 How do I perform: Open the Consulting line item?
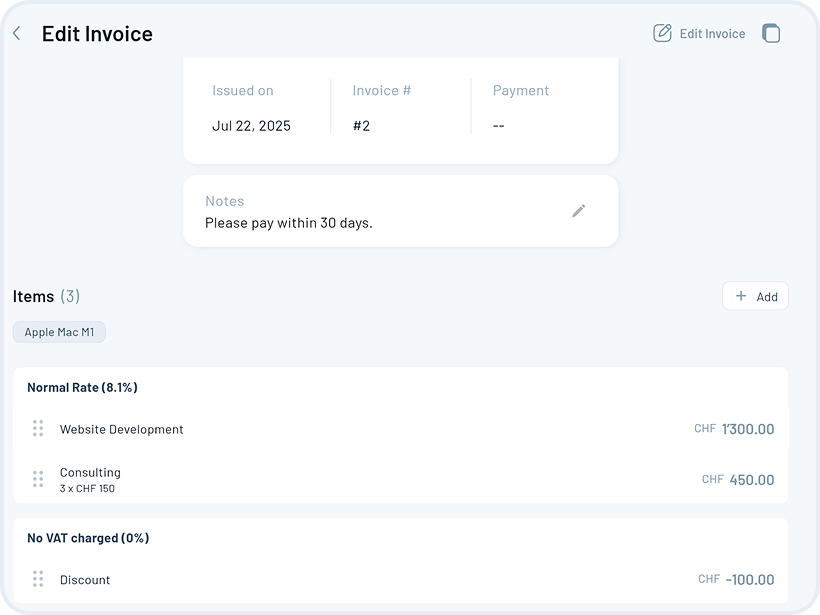(90, 473)
